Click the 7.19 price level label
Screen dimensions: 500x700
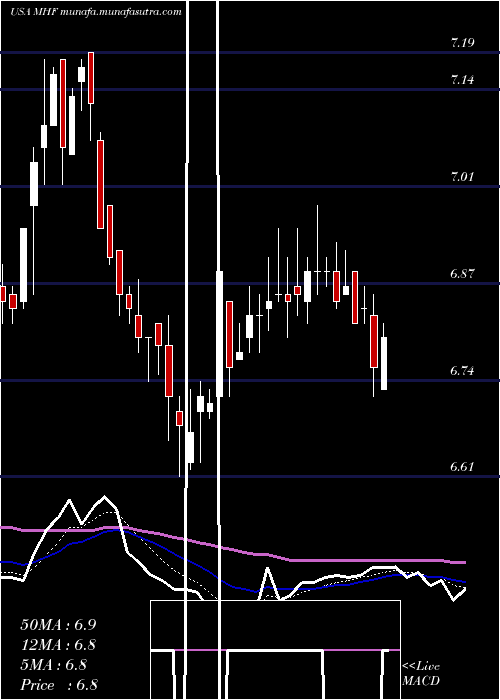coord(462,43)
